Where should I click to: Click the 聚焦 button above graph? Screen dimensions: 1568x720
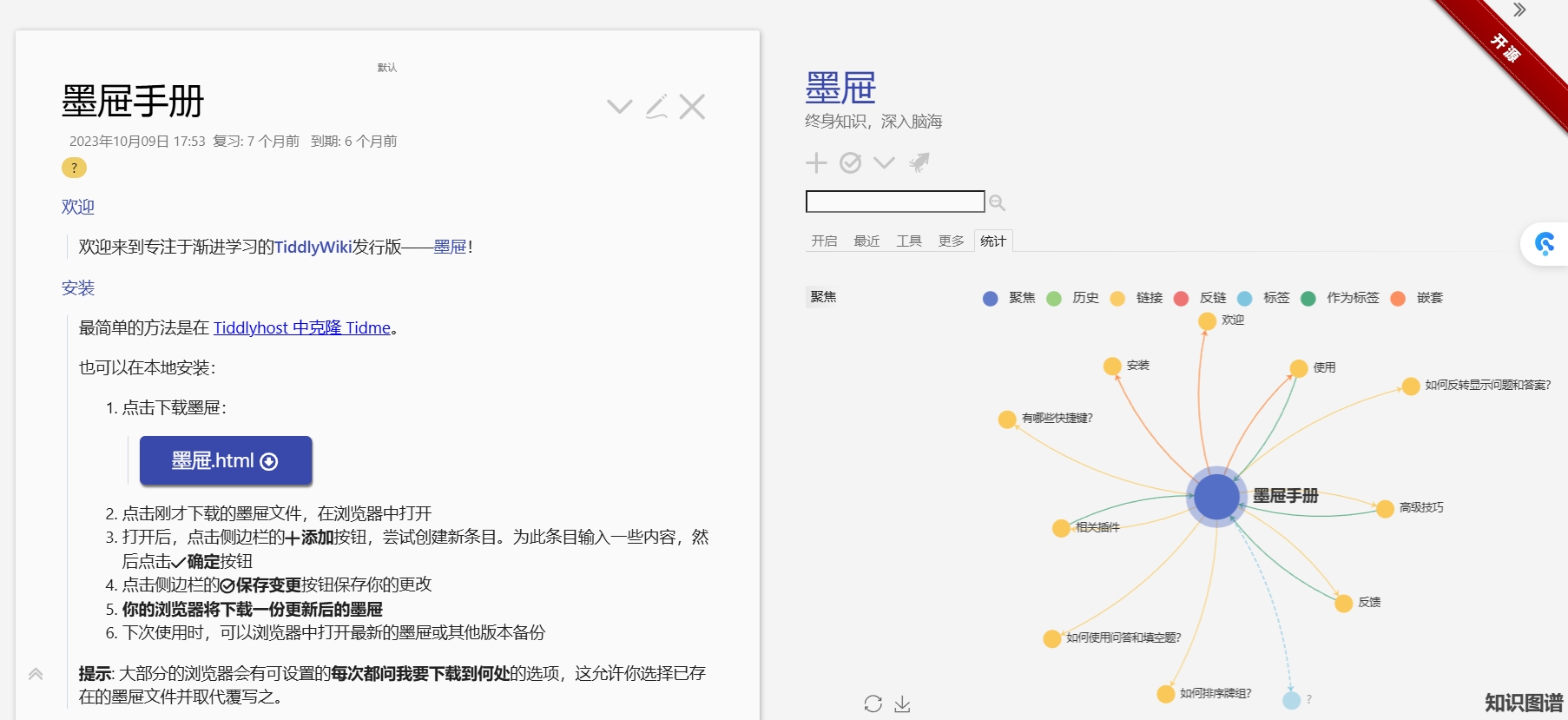point(823,297)
